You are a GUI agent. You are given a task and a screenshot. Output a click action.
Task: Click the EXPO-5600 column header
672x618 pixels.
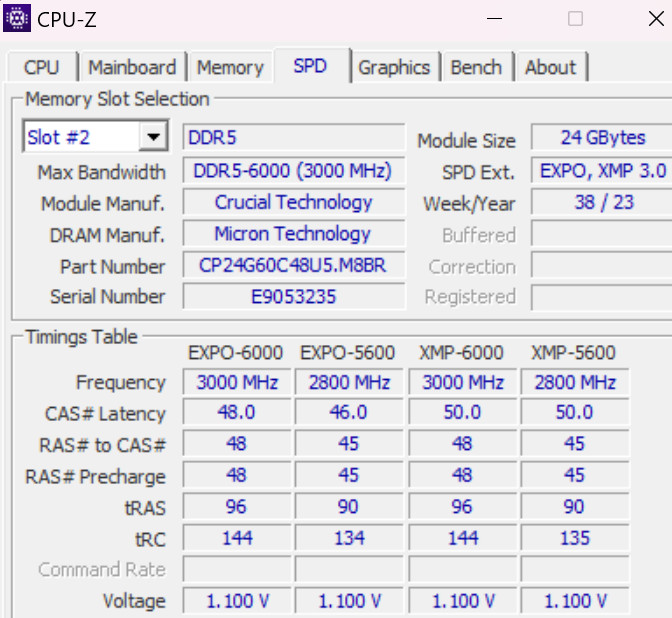pyautogui.click(x=348, y=353)
